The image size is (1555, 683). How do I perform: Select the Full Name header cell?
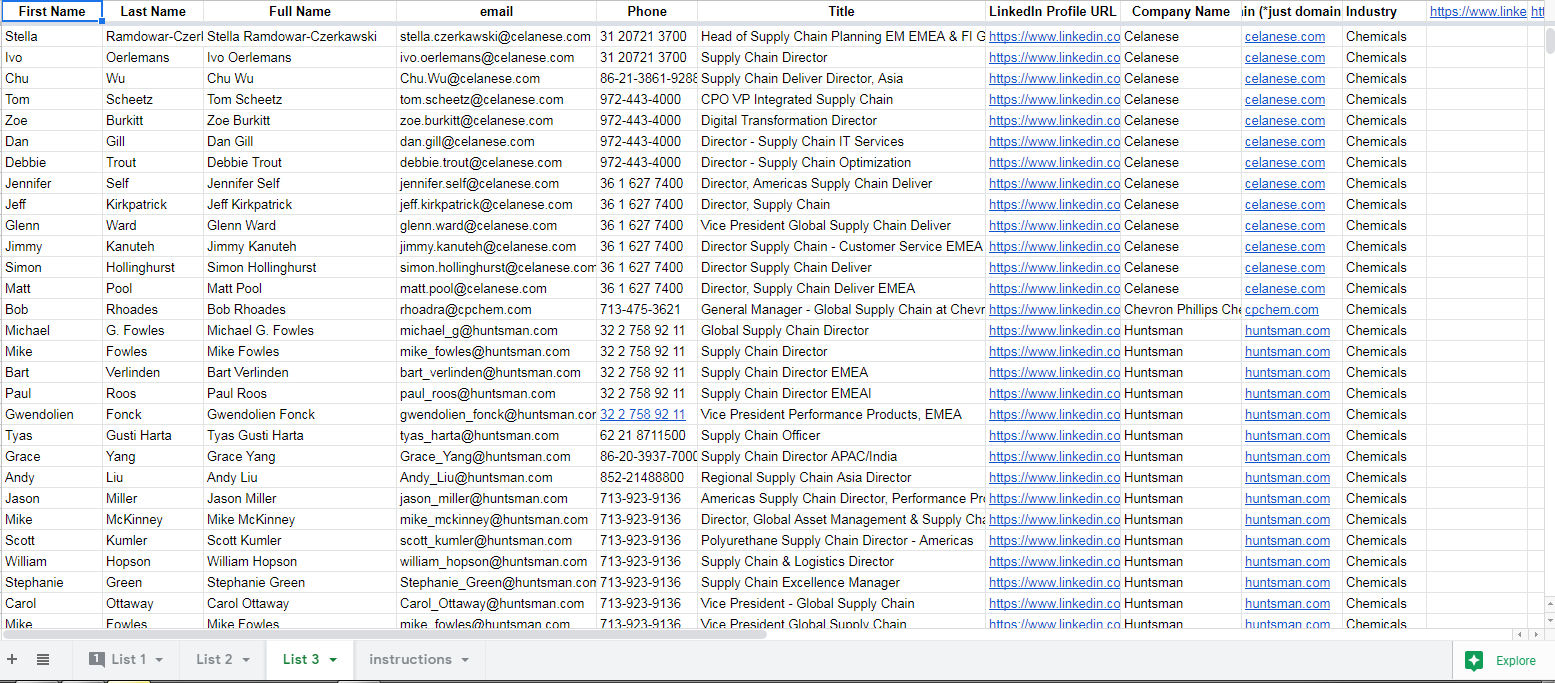click(x=300, y=11)
